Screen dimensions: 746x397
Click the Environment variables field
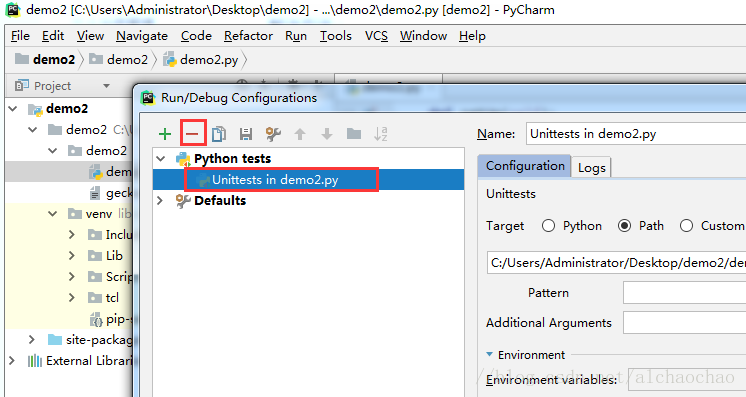tap(687, 379)
